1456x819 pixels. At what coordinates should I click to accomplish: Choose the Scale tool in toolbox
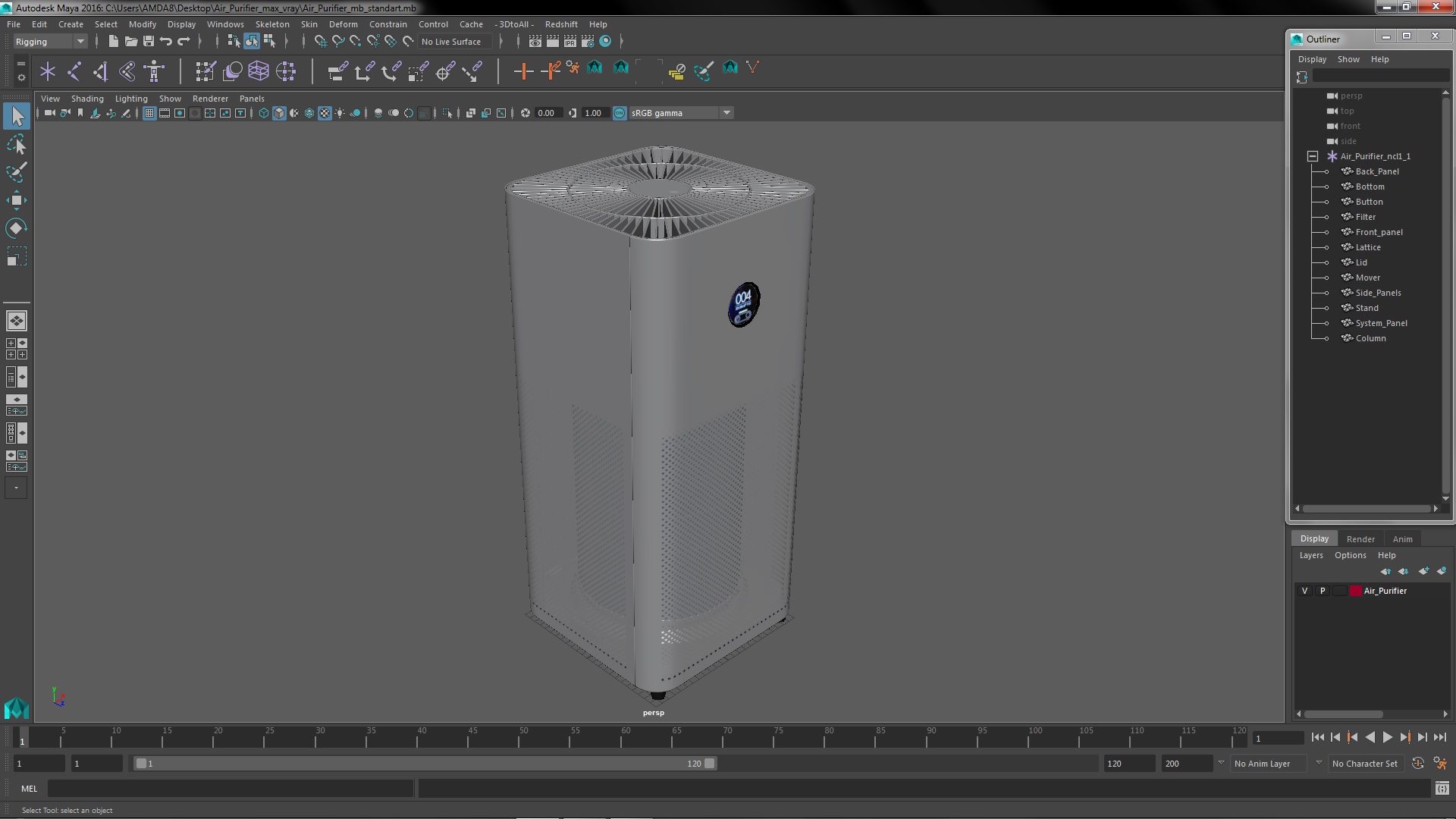[17, 256]
